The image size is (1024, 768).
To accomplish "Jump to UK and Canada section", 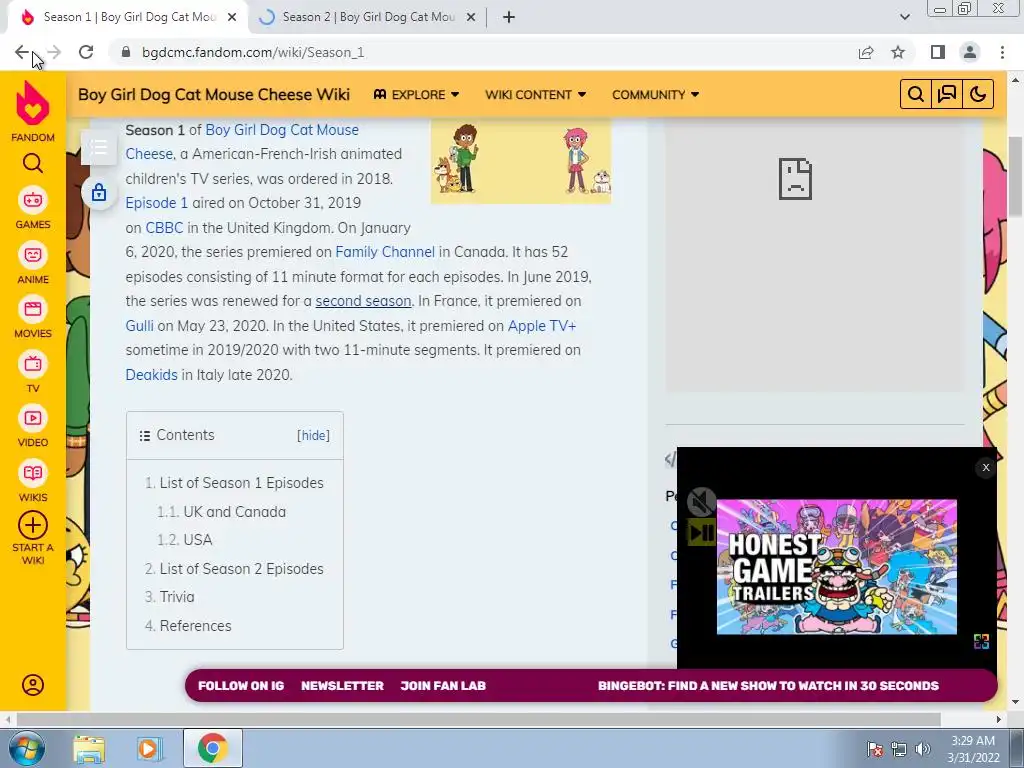I will pos(234,512).
